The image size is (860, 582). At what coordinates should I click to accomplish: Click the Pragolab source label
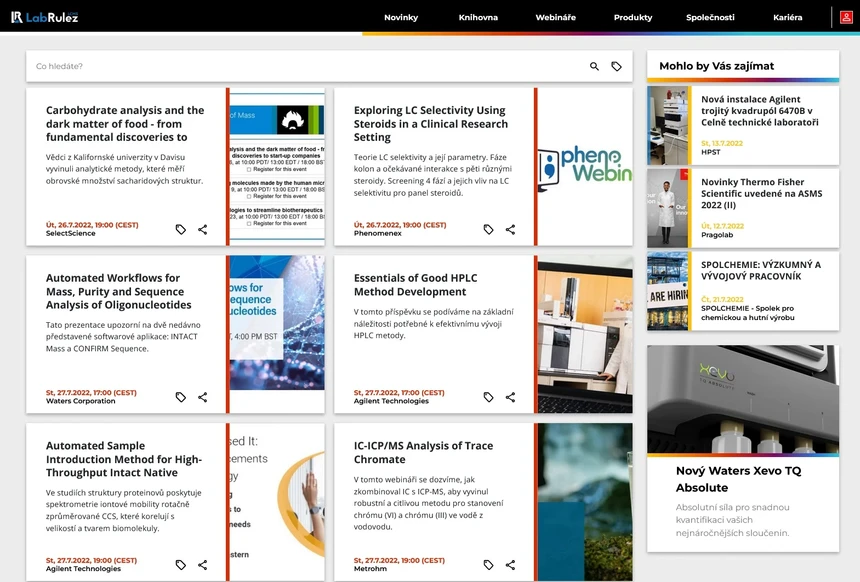click(x=717, y=235)
